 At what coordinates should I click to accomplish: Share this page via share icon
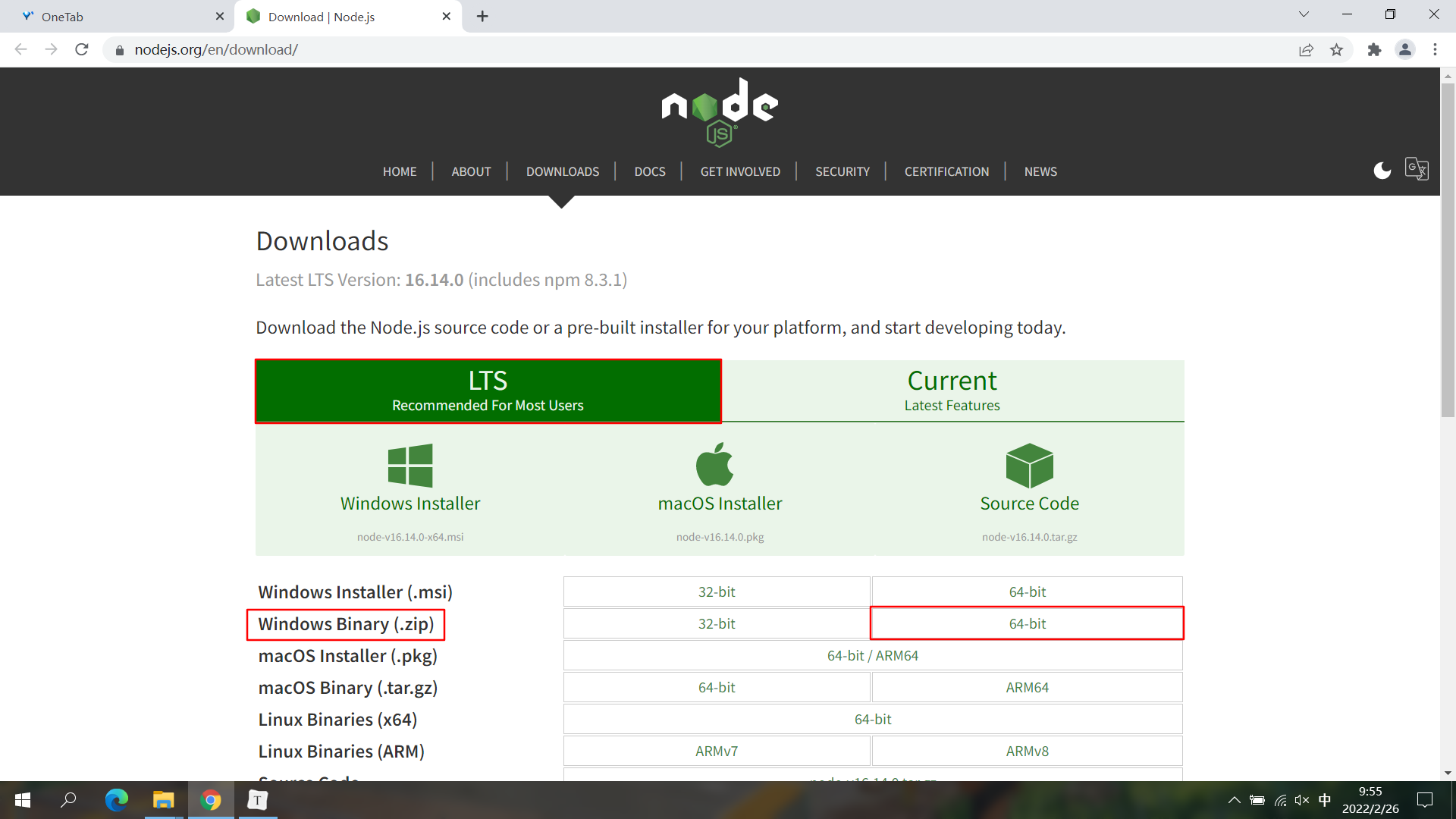click(1306, 50)
